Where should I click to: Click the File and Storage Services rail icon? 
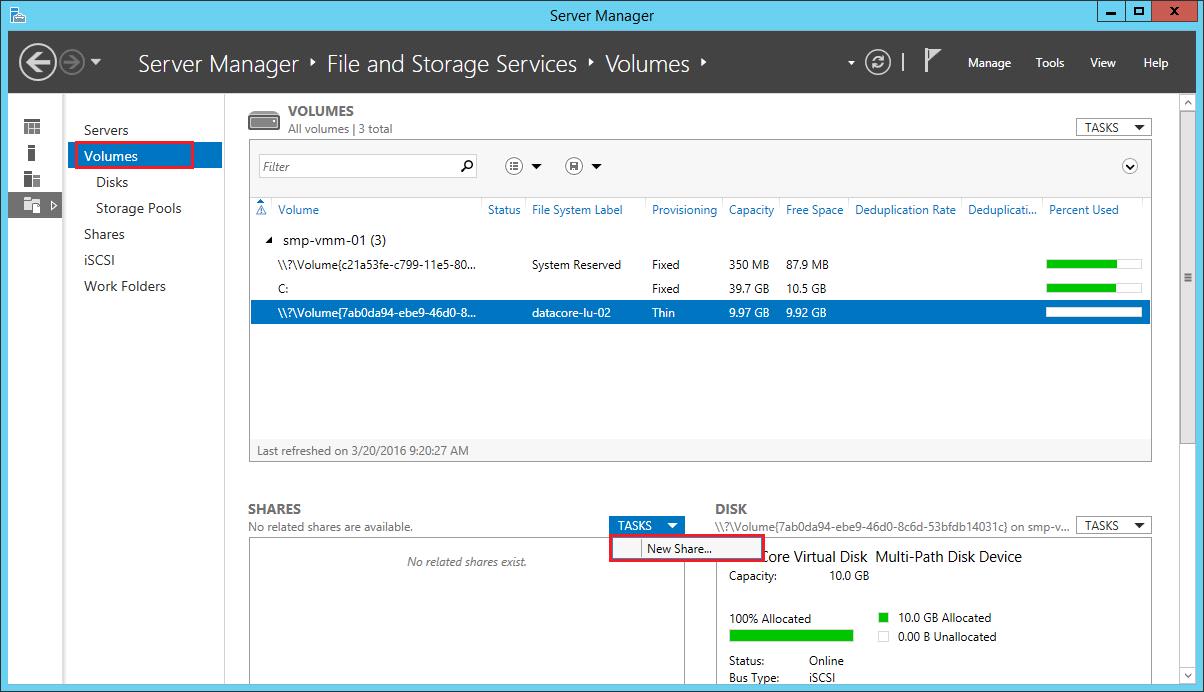[32, 205]
